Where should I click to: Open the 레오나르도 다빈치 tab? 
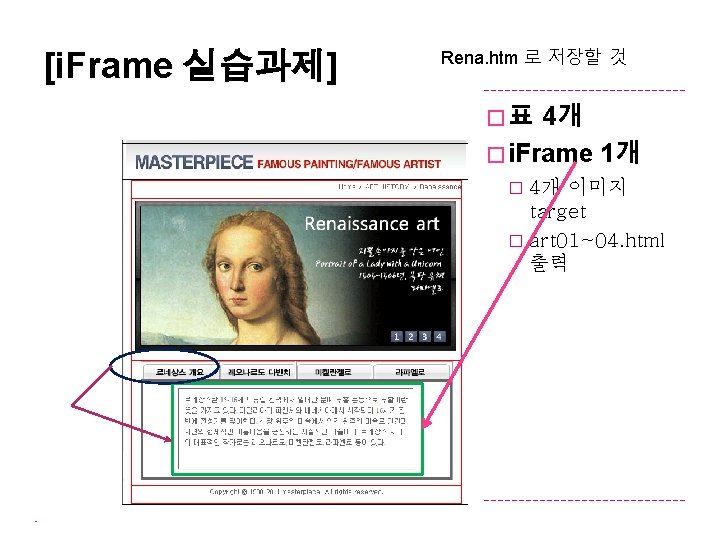pos(259,372)
